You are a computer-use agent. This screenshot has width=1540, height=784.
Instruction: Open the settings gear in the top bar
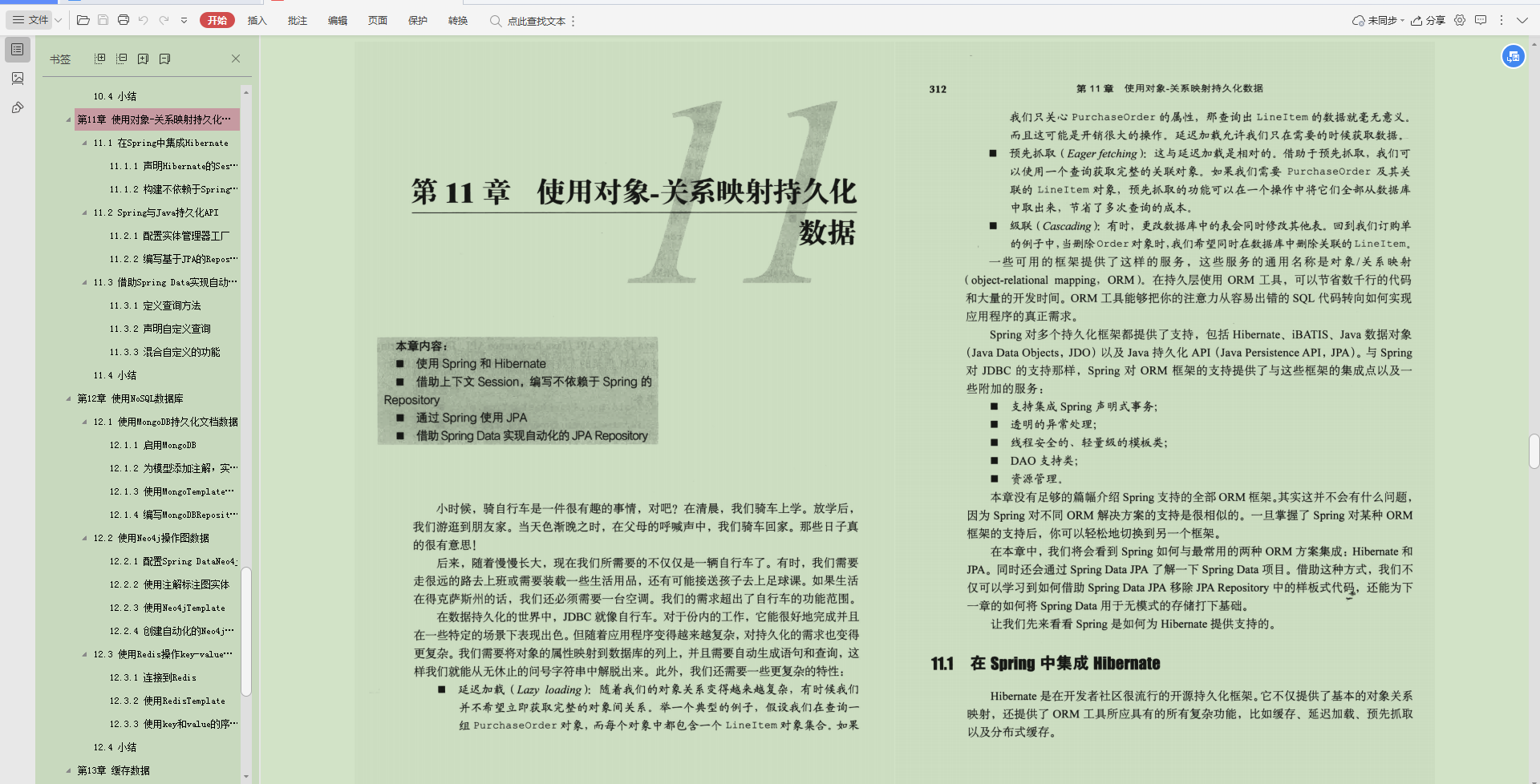(1460, 20)
